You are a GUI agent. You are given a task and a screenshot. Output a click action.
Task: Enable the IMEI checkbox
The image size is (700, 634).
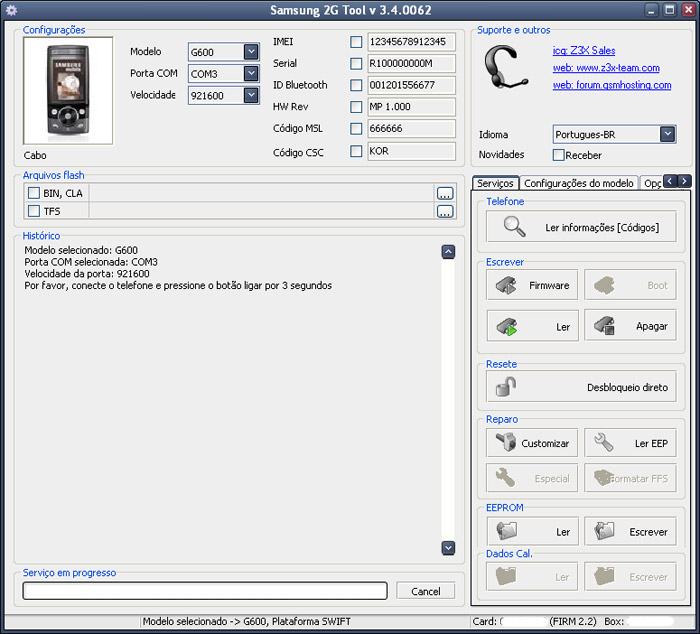356,42
